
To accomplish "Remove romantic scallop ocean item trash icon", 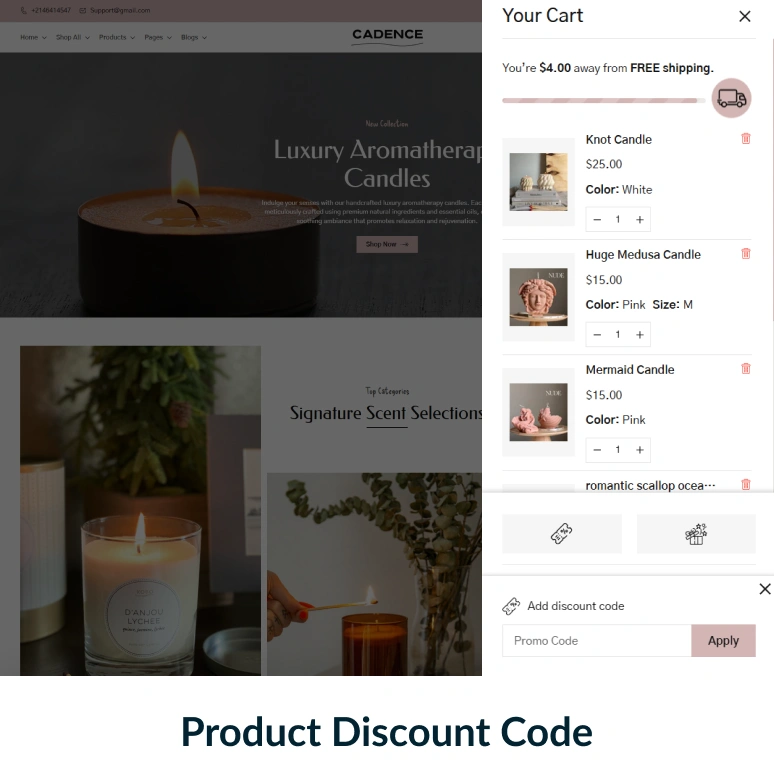I will (746, 484).
